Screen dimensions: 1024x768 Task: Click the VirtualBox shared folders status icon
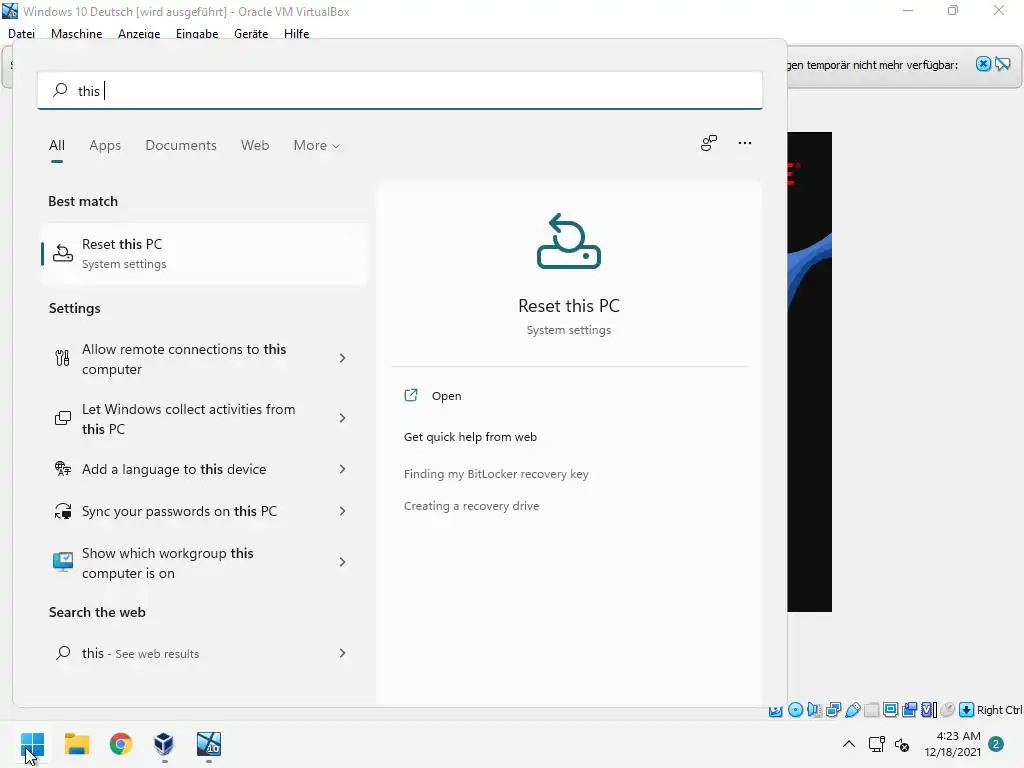click(x=871, y=710)
